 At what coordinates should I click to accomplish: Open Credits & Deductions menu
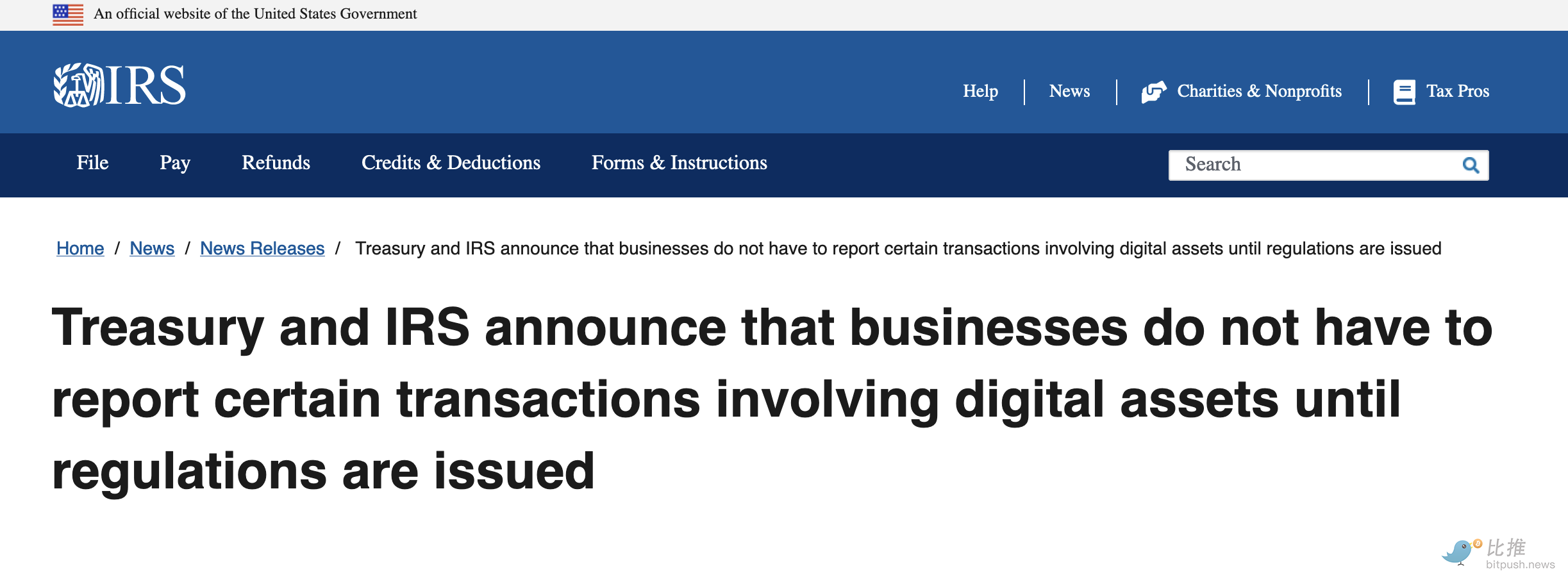(x=451, y=163)
